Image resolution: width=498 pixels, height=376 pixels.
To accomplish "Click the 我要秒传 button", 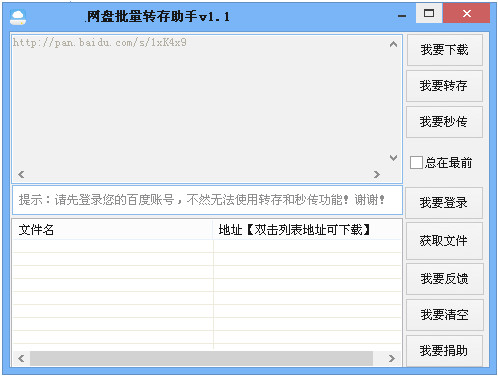I will pyautogui.click(x=444, y=122).
